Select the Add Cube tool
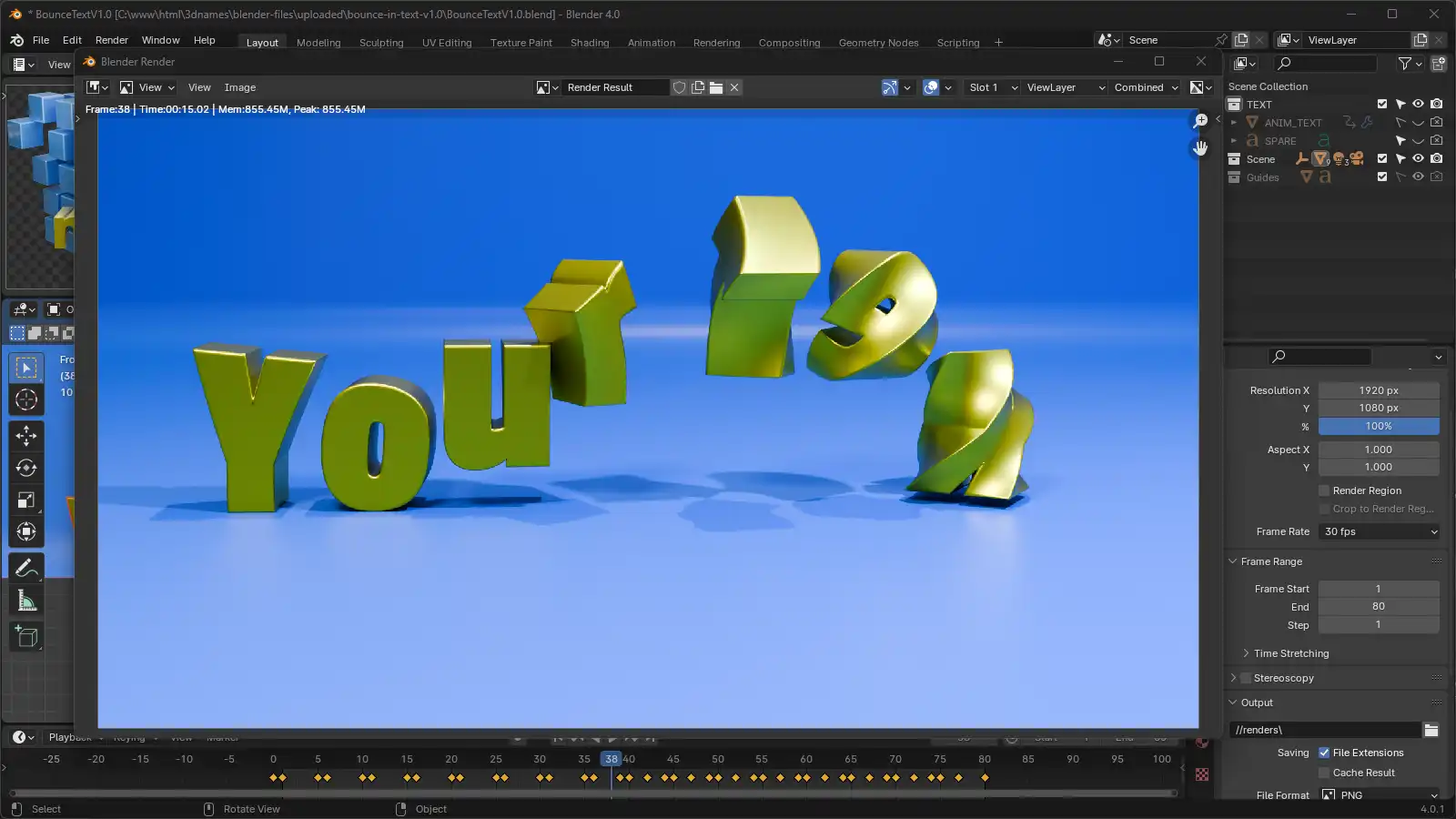This screenshot has height=819, width=1456. [26, 636]
